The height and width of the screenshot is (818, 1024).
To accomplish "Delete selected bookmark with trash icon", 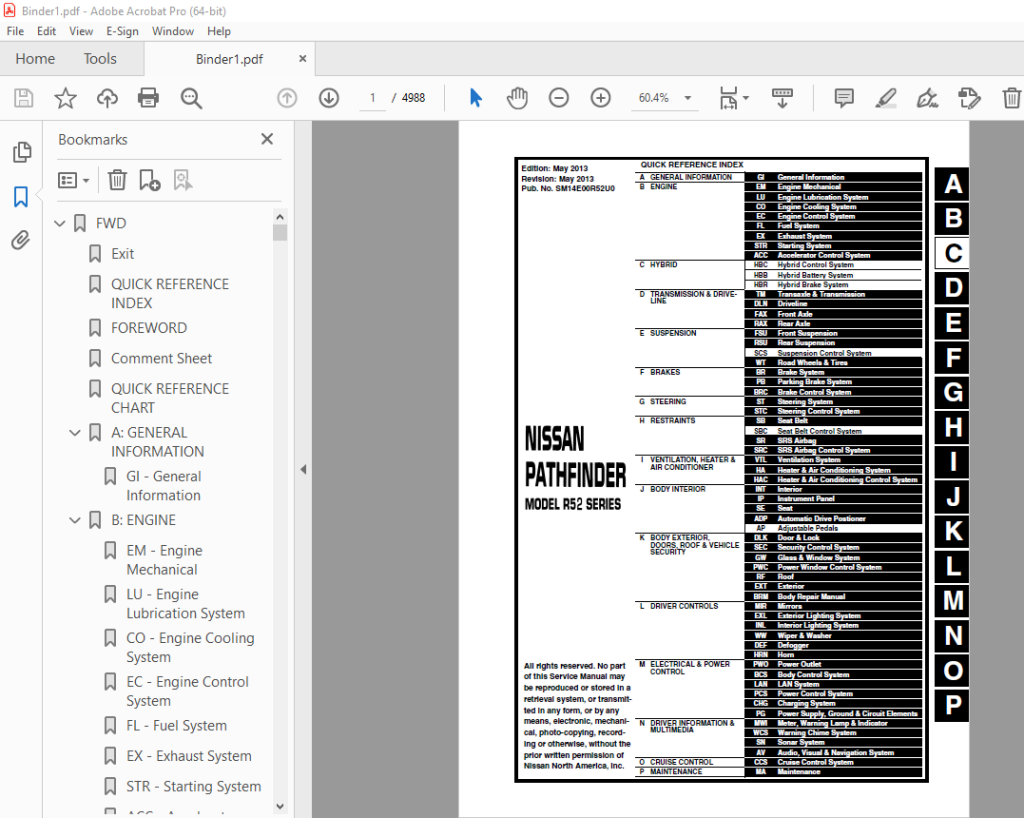I will (x=117, y=180).
